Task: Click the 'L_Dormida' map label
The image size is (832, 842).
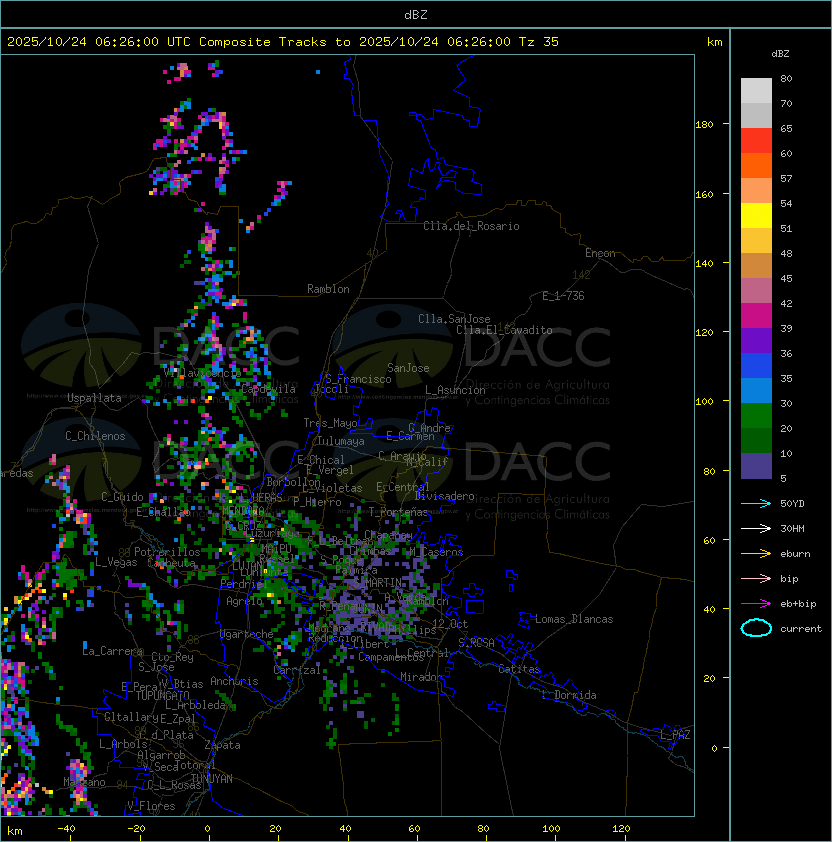Action: tap(569, 695)
